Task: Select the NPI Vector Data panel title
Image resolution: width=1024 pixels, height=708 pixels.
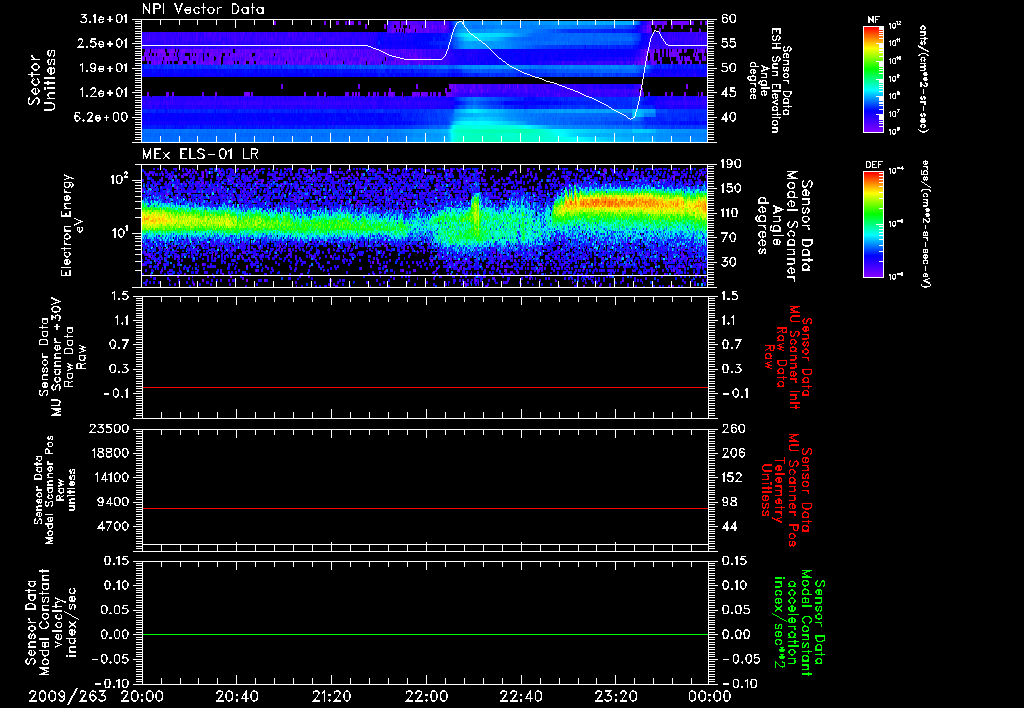Action: pyautogui.click(x=203, y=9)
